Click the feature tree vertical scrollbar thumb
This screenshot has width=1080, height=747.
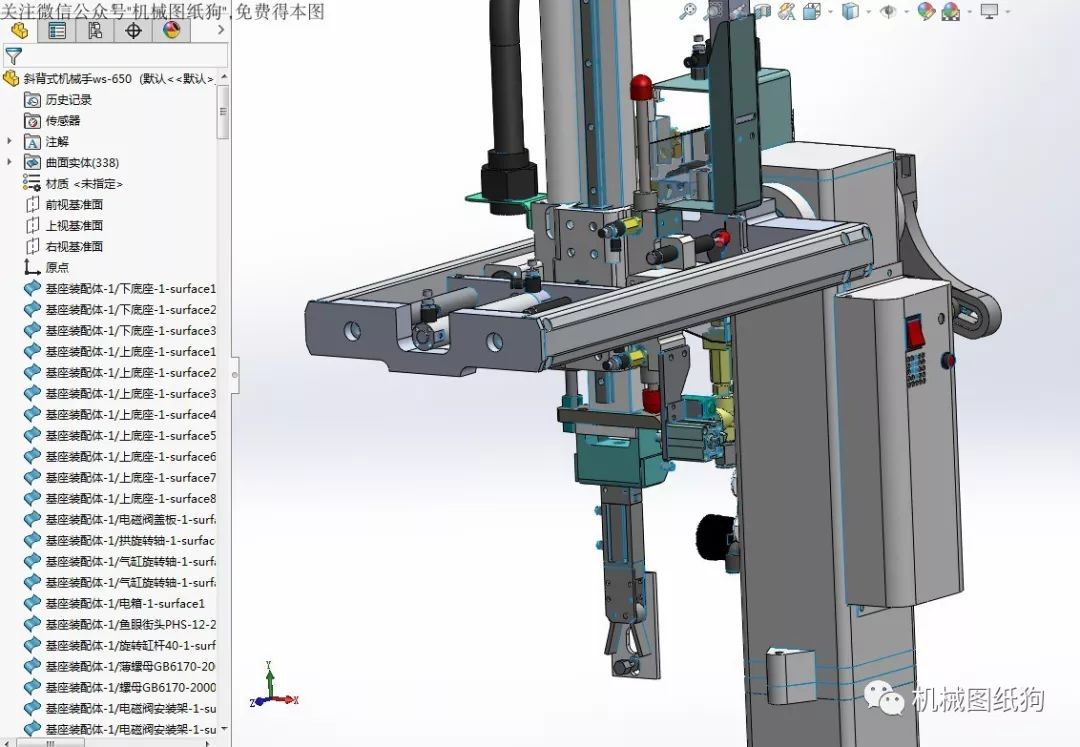pyautogui.click(x=223, y=110)
